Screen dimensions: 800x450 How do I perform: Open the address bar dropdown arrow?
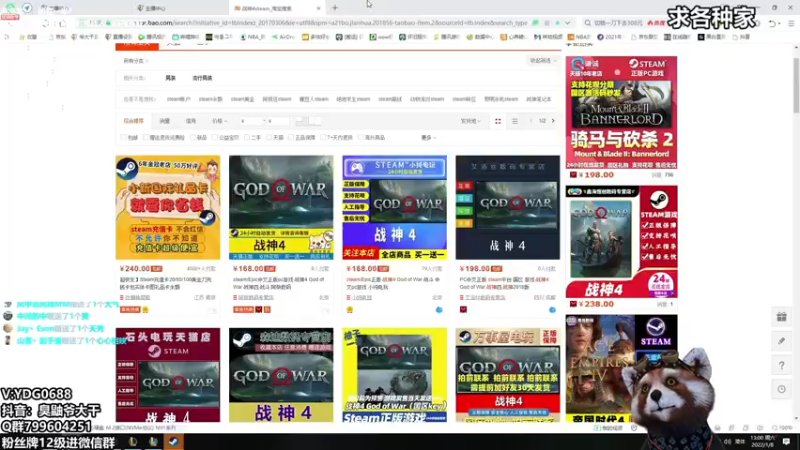(x=567, y=23)
